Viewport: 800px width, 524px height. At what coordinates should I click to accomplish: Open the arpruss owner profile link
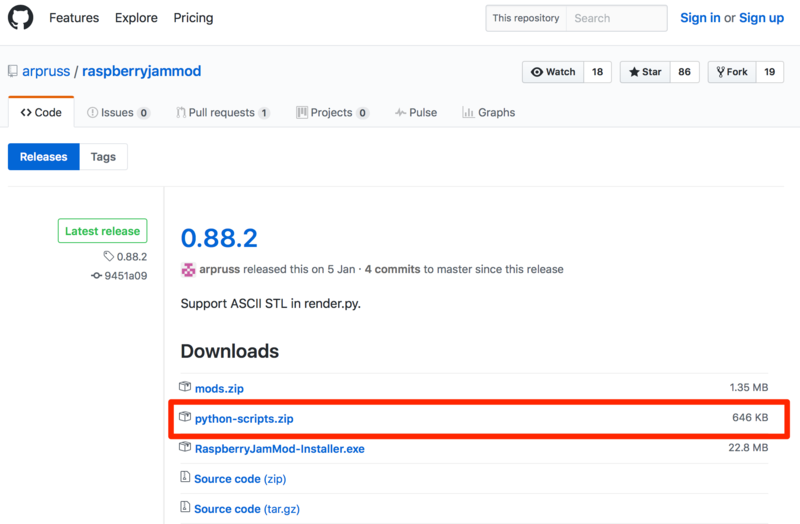pyautogui.click(x=46, y=71)
